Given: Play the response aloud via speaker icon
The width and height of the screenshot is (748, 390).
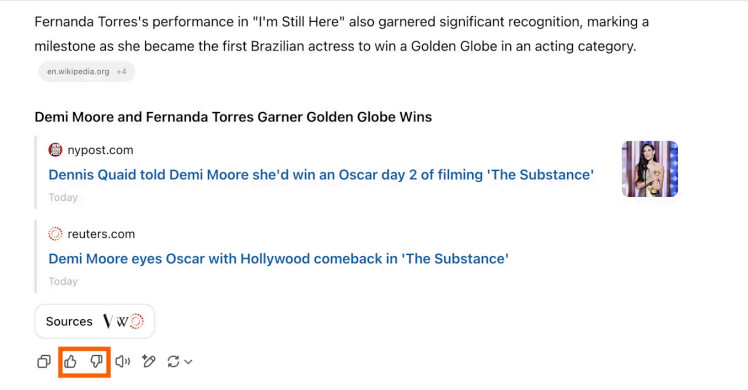Looking at the screenshot, I should coord(123,362).
